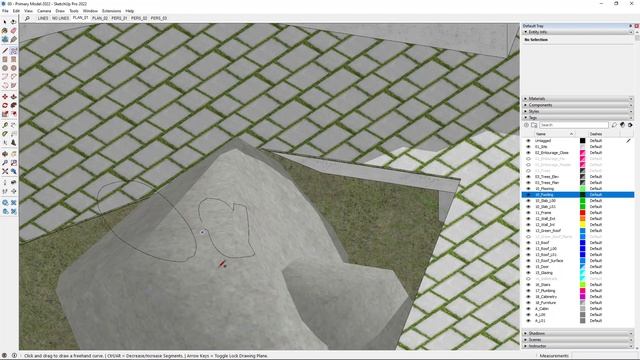640x360 pixels.
Task: Toggle Color by Tag icon
Action: [622, 125]
